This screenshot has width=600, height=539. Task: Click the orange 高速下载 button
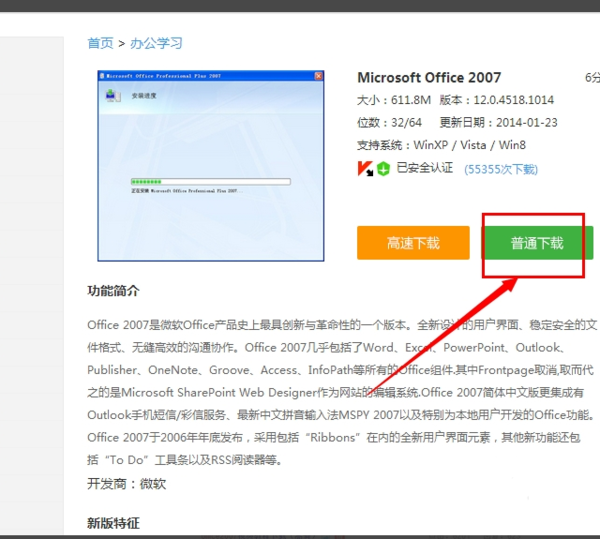tap(413, 243)
